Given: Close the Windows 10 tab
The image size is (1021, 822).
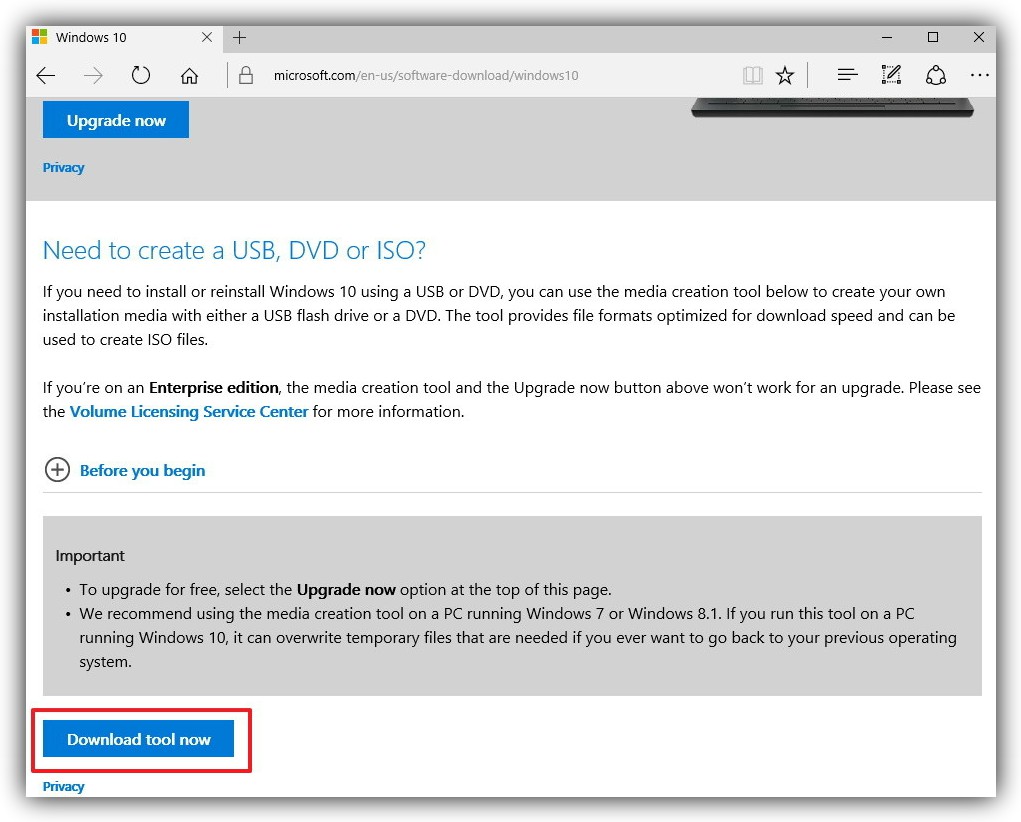Looking at the screenshot, I should pyautogui.click(x=207, y=37).
